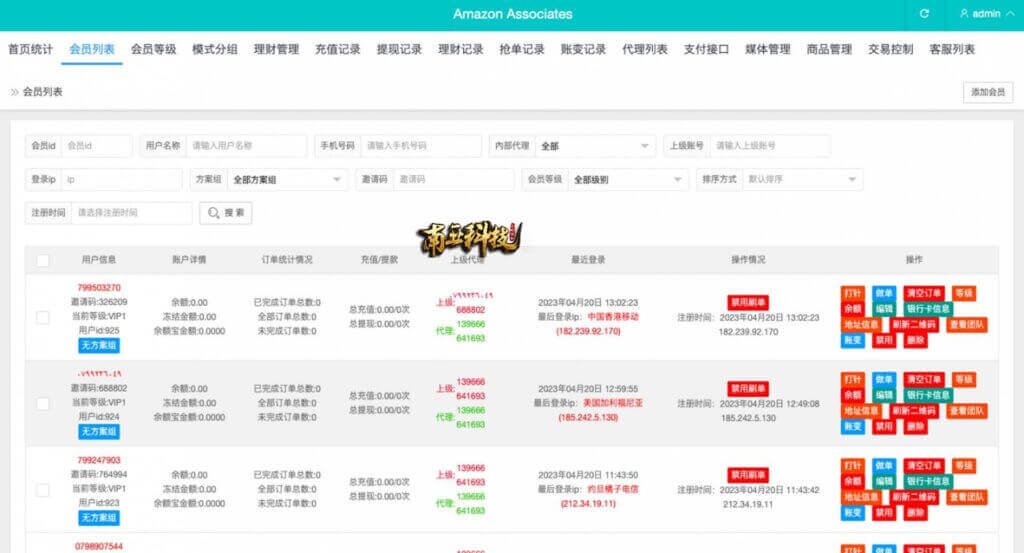Viewport: 1024px width, 553px height.
Task: Click 无方案组 tag under user 799503270
Action: coord(99,346)
